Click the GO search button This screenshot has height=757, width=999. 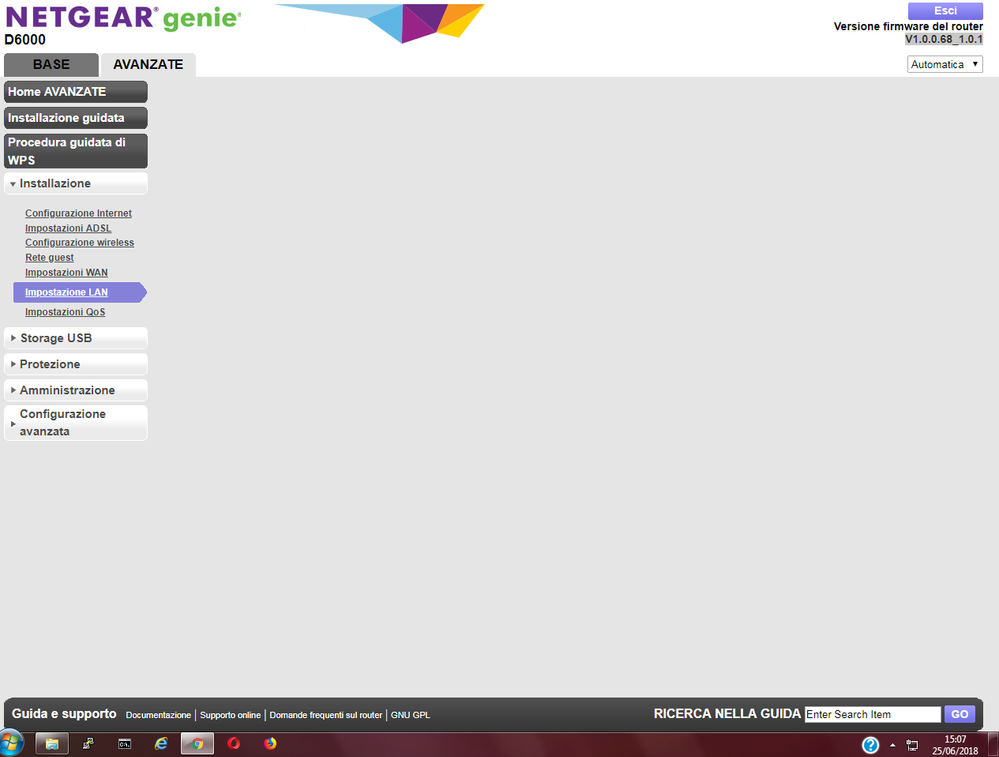pos(959,714)
